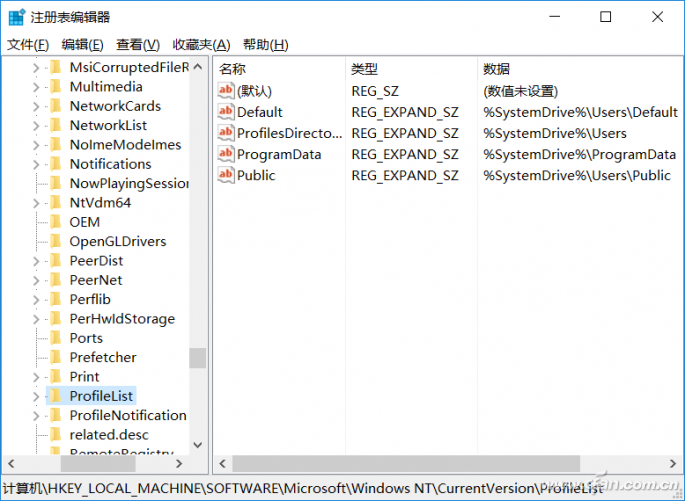Open the 编辑(E) menu
The image size is (685, 501).
(82, 45)
